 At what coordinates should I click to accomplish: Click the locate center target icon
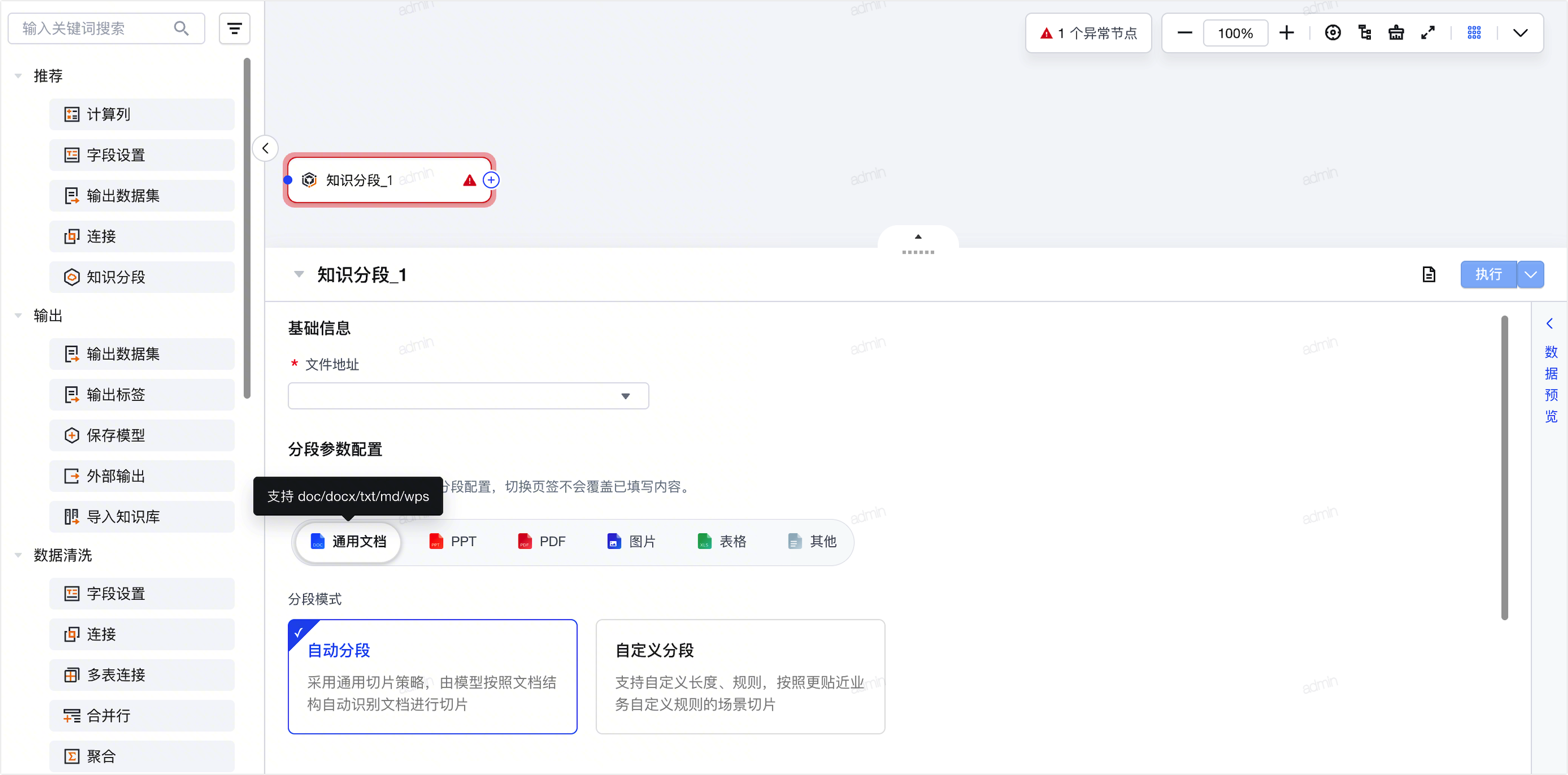click(1333, 33)
